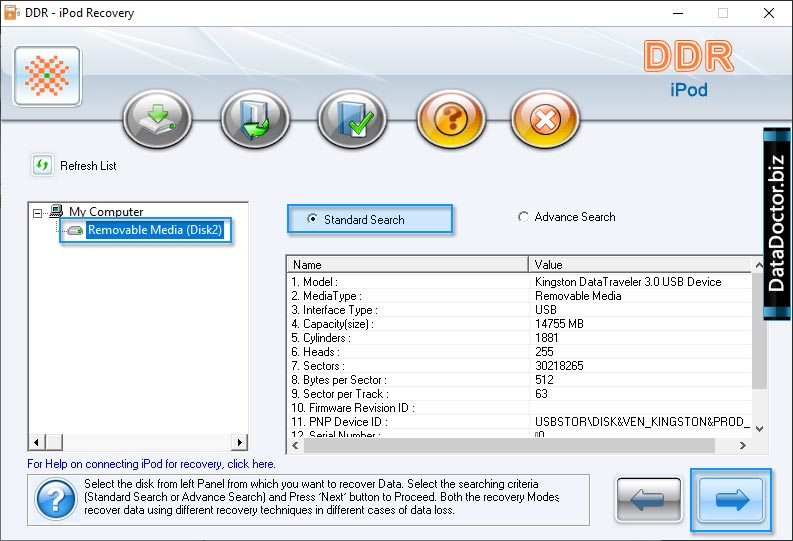Click 'Kingston DataTraveler 3.0 USB Device' value
Viewport: 793px width, 541px height.
pyautogui.click(x=628, y=282)
